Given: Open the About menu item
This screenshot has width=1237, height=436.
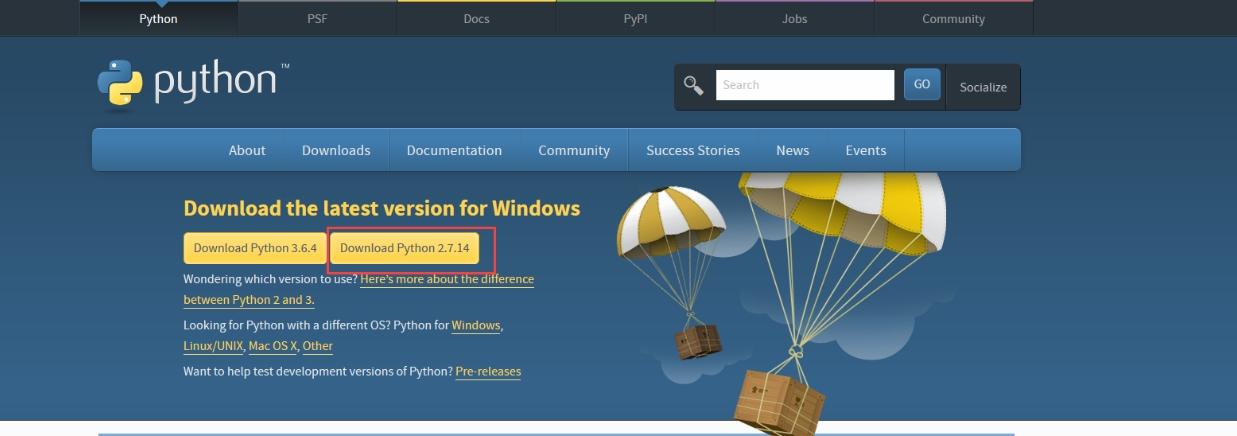Looking at the screenshot, I should 247,150.
